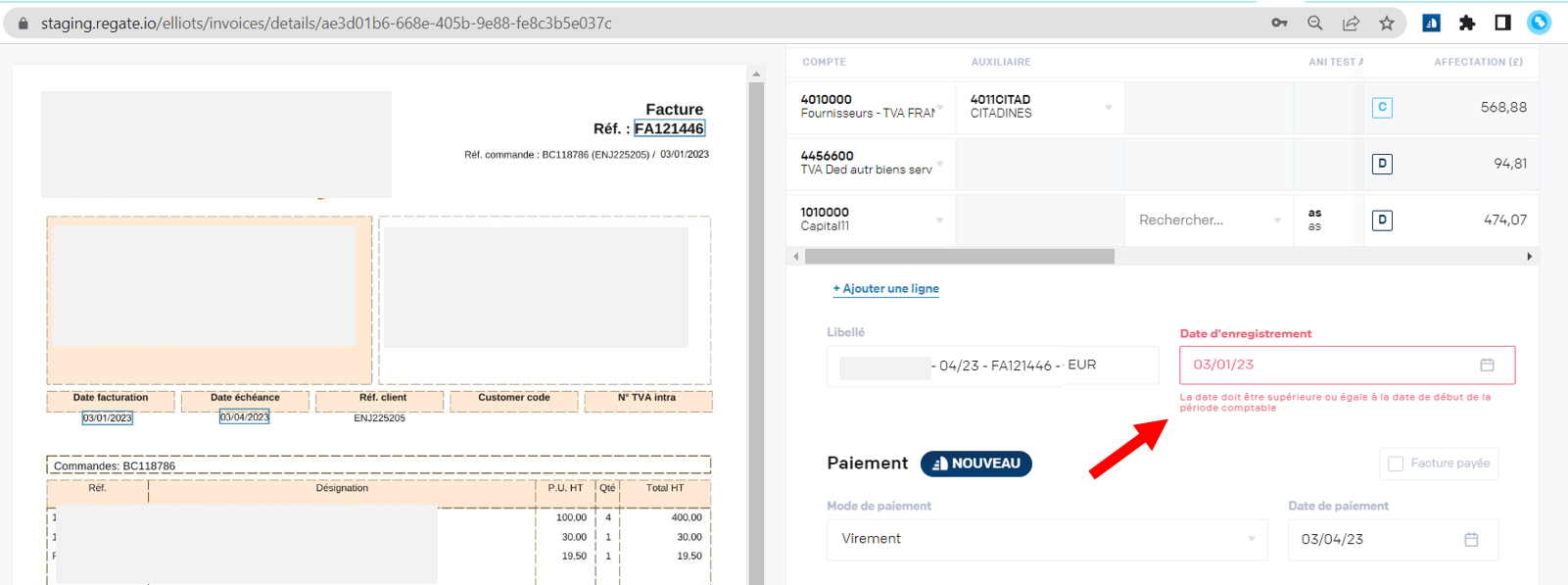Viewport: 1568px width, 585px height.
Task: Open the 4011CITAD auxiliaire dropdown
Action: pos(1108,108)
